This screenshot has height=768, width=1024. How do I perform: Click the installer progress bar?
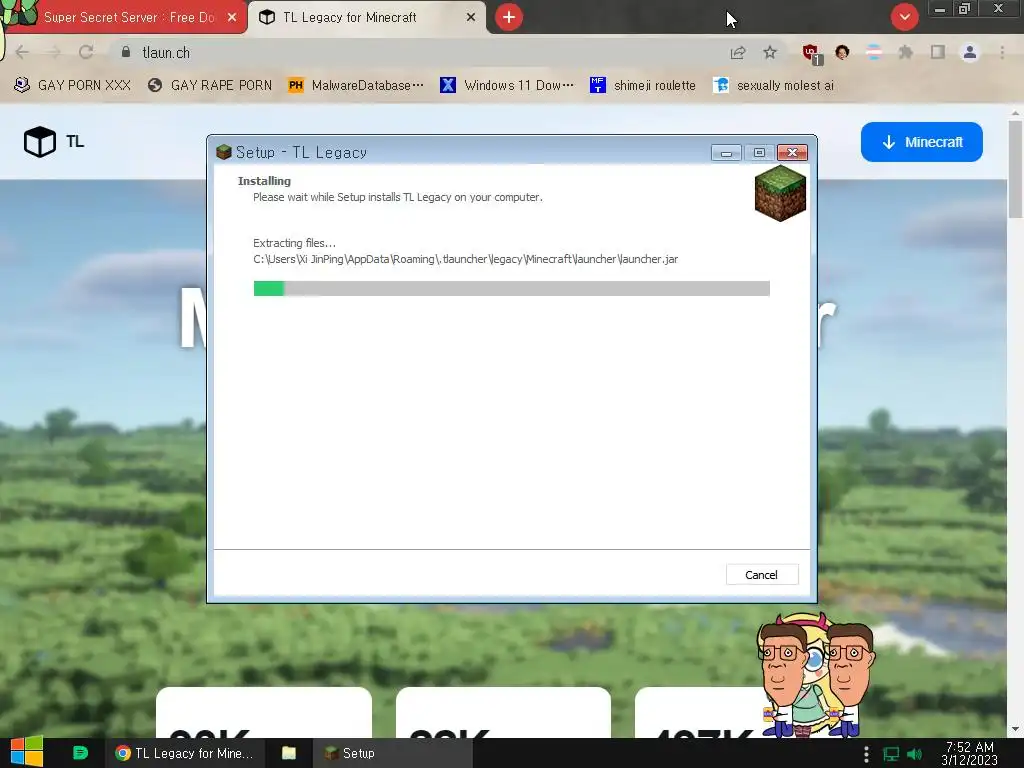pos(511,288)
